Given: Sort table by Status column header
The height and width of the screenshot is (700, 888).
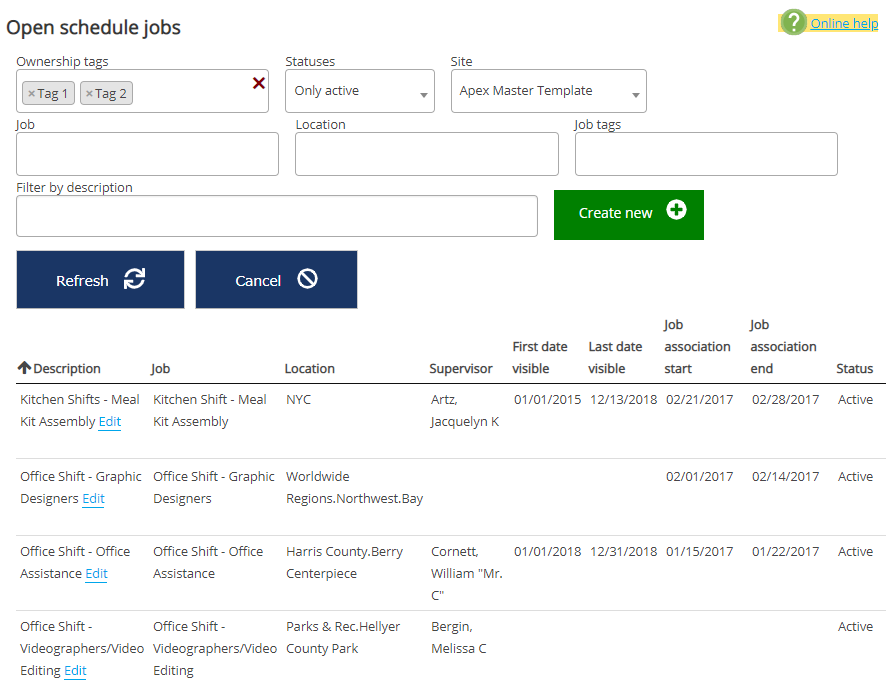Looking at the screenshot, I should click(x=854, y=368).
